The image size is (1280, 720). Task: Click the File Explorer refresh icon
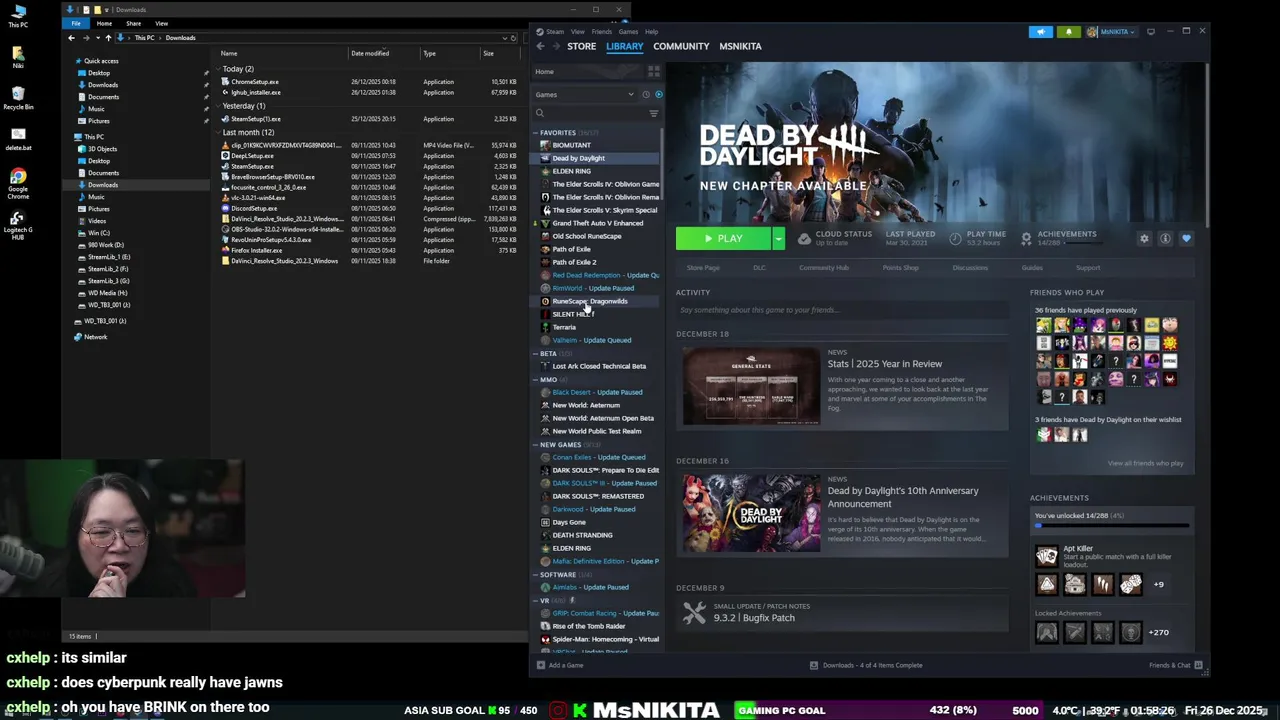pos(513,38)
